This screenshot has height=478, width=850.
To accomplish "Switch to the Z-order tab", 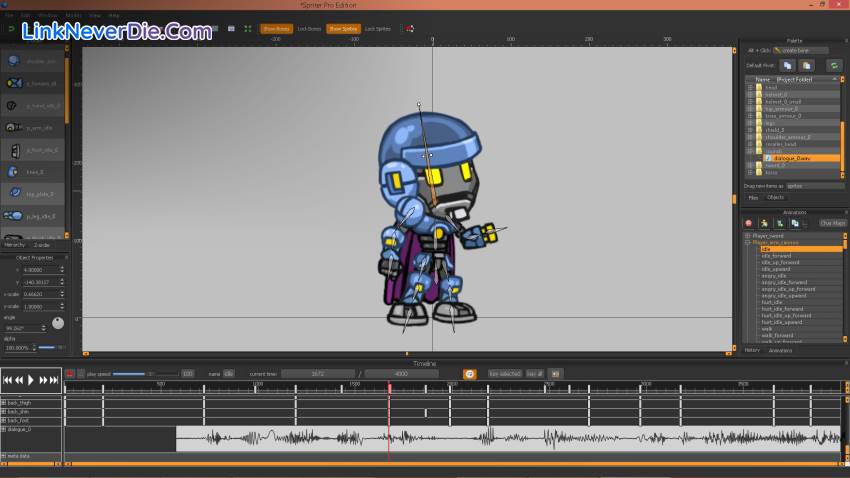I will point(42,244).
